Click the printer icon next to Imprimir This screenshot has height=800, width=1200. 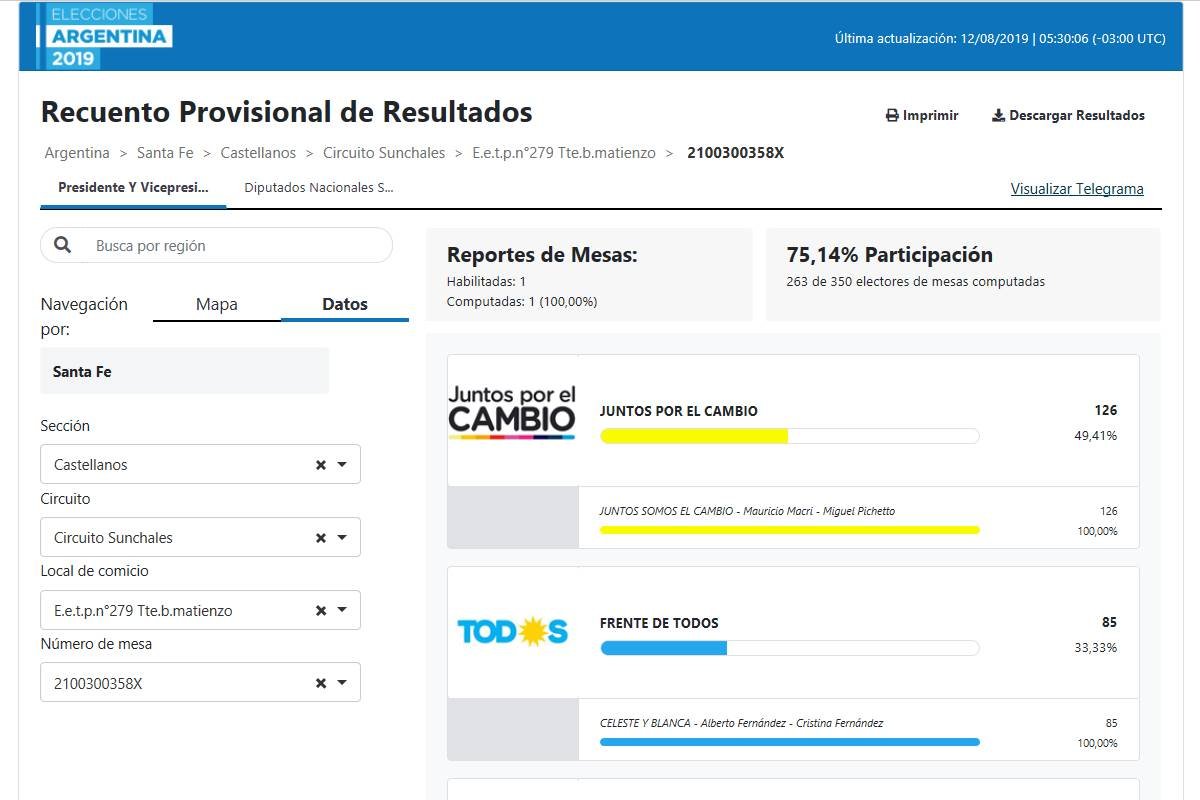pos(892,116)
